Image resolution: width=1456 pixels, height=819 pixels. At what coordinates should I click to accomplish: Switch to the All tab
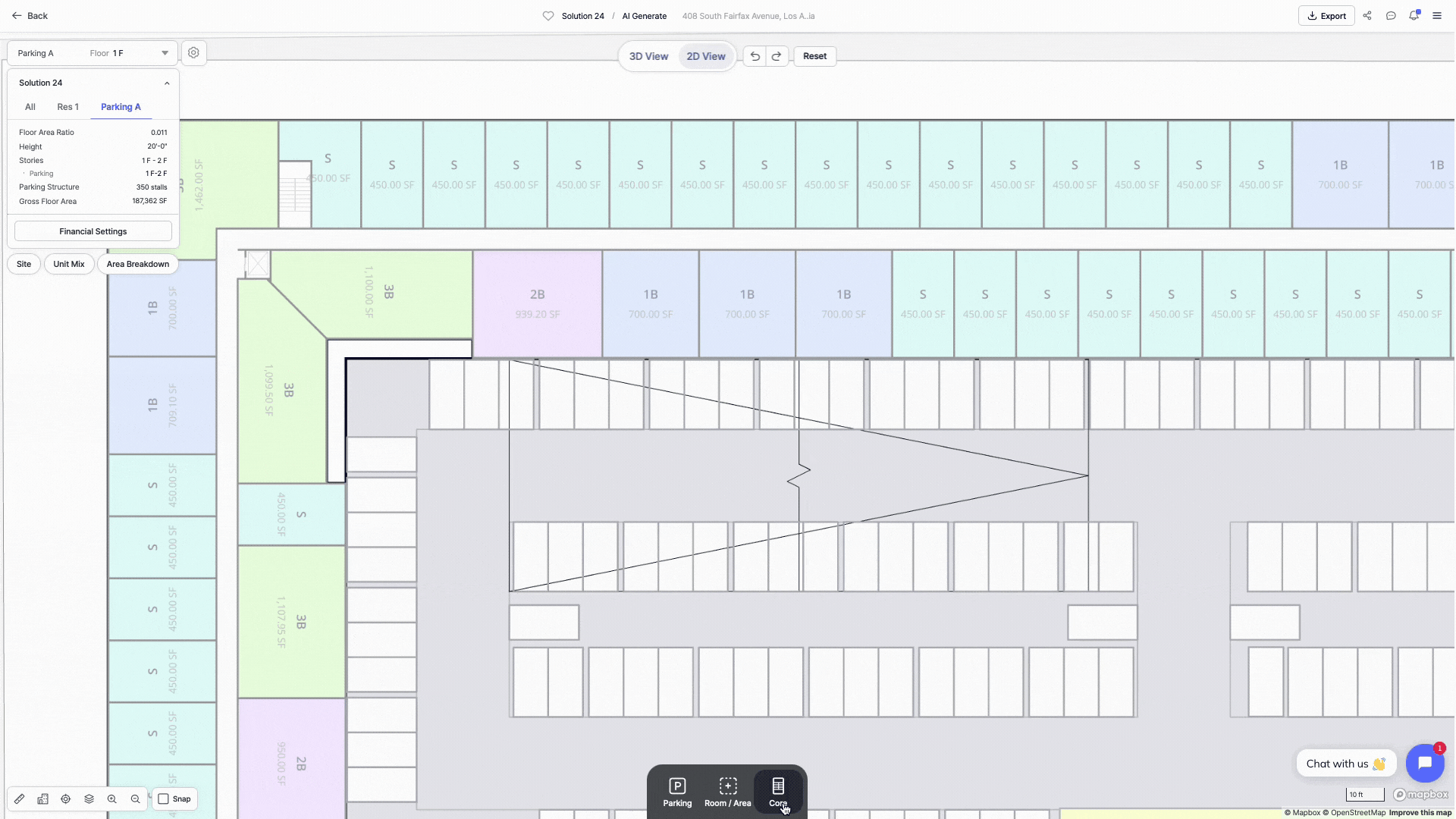click(30, 107)
